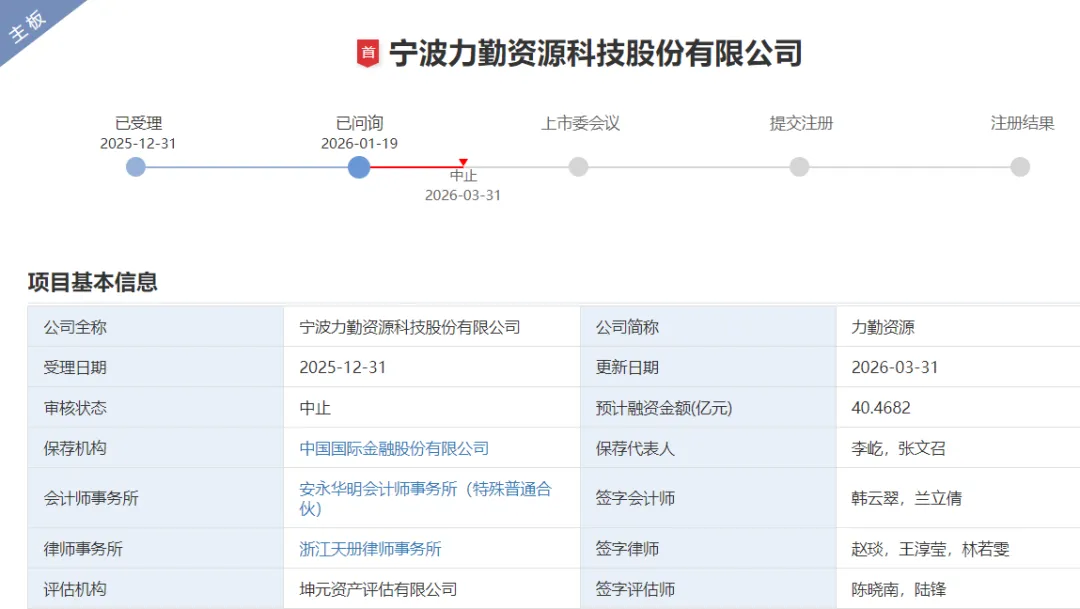Viewport: 1080px width, 609px height.
Task: Click the 项目基本信息 section heading
Action: (92, 282)
